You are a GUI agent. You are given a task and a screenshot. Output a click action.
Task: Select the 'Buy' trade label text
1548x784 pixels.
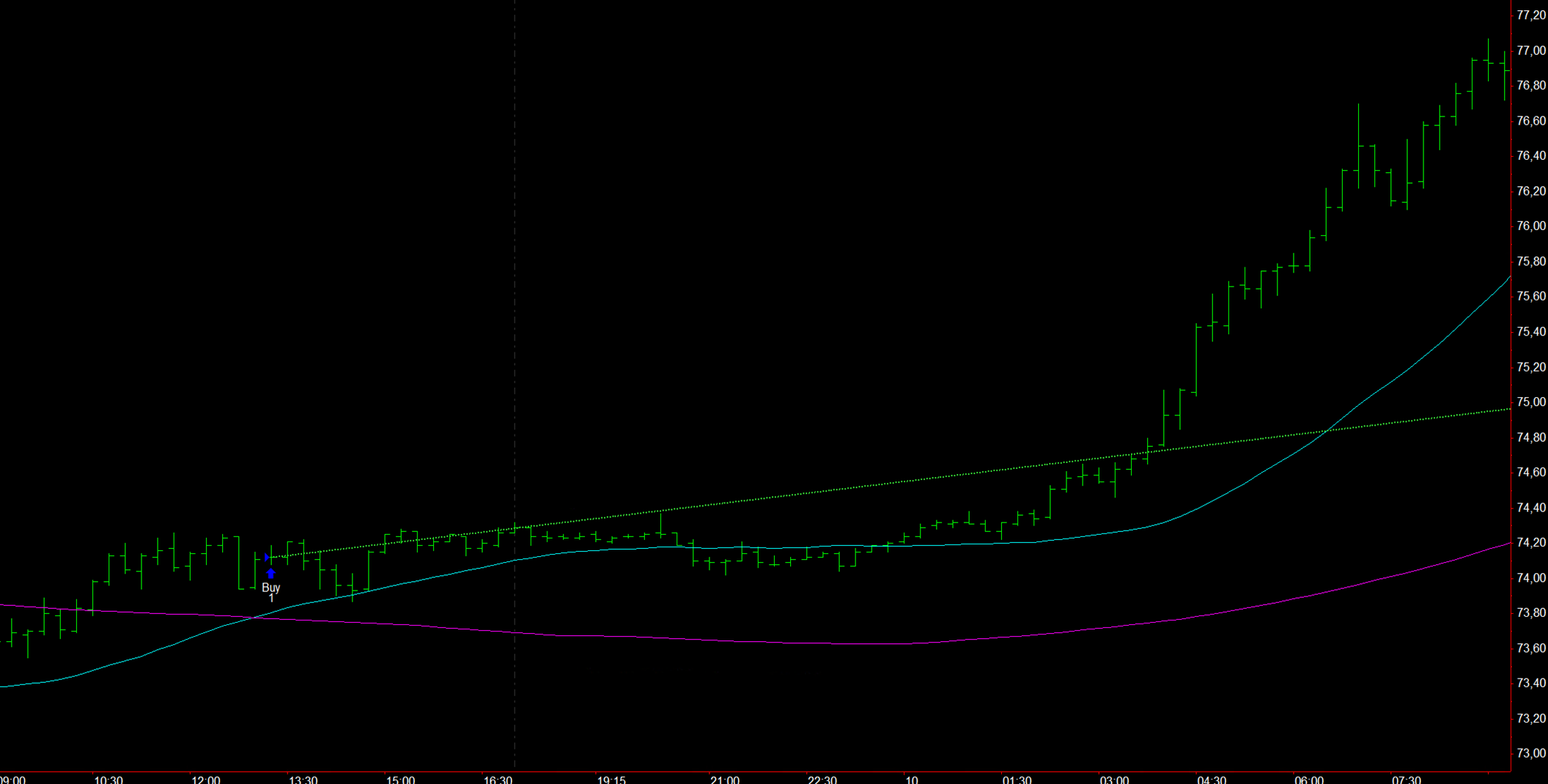point(270,588)
